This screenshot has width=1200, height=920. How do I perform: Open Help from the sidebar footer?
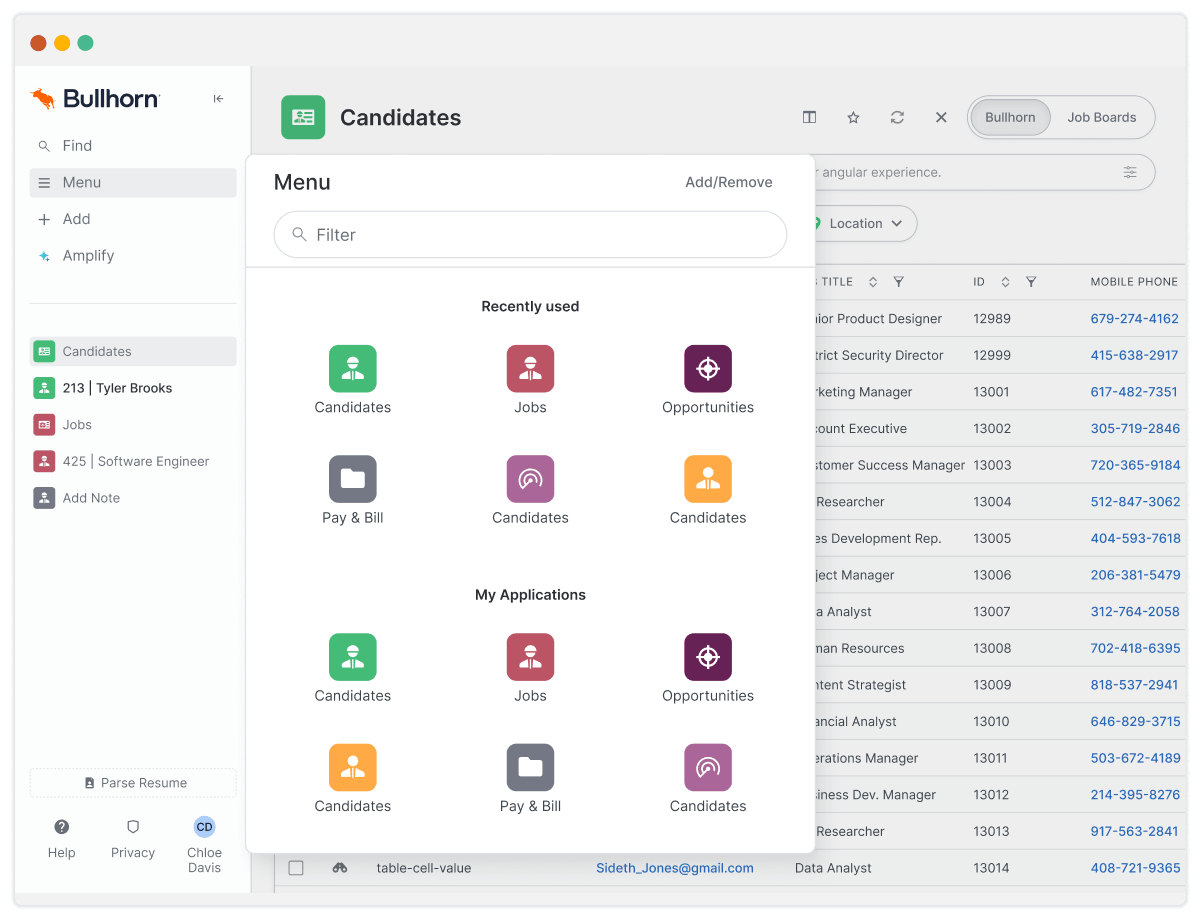62,838
